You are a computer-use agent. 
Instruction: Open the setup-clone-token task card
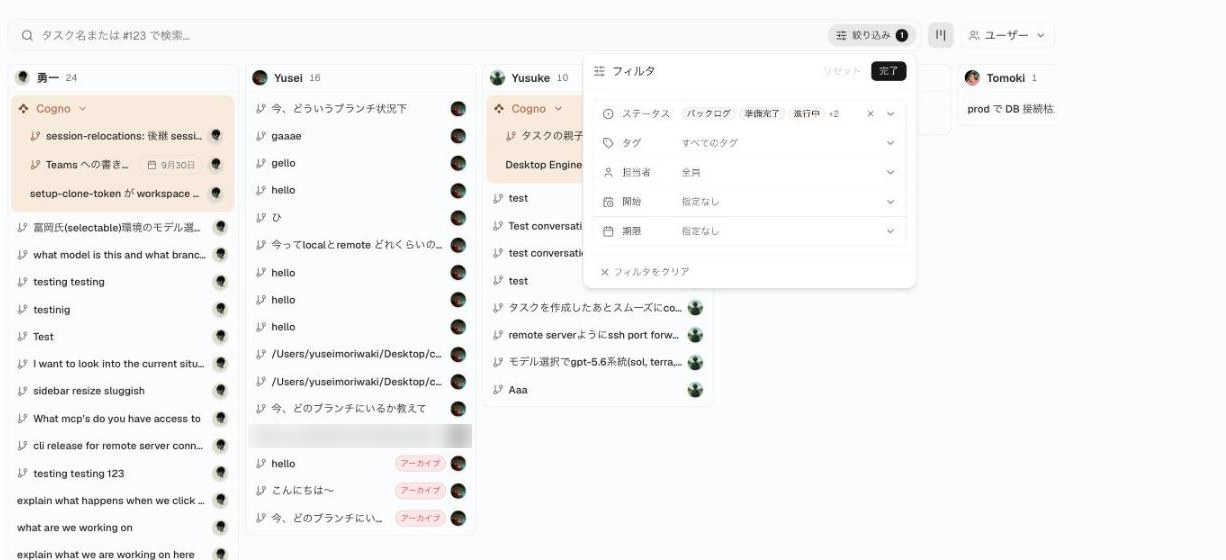coord(124,193)
